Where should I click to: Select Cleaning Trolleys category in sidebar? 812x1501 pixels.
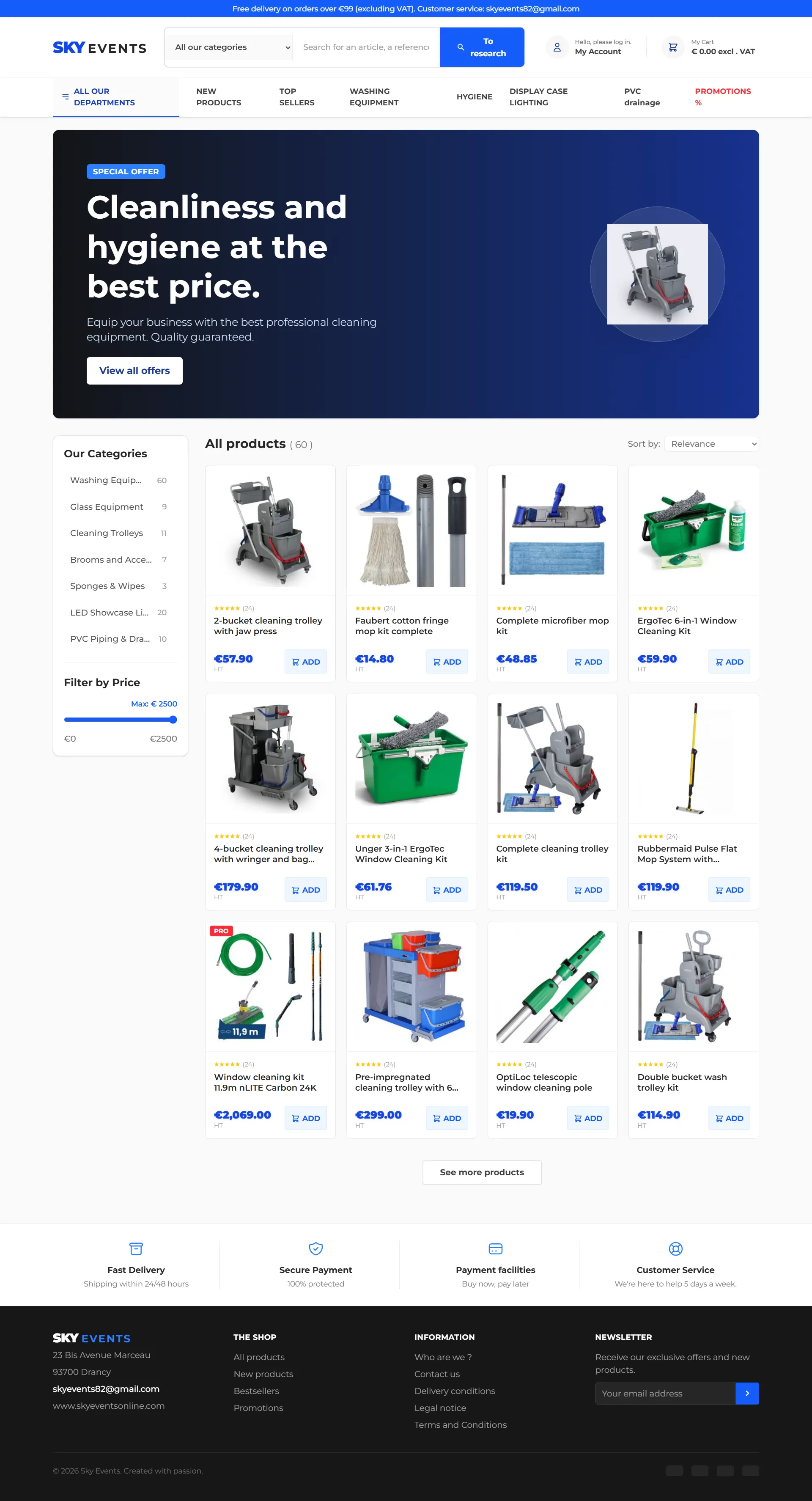pyautogui.click(x=107, y=533)
